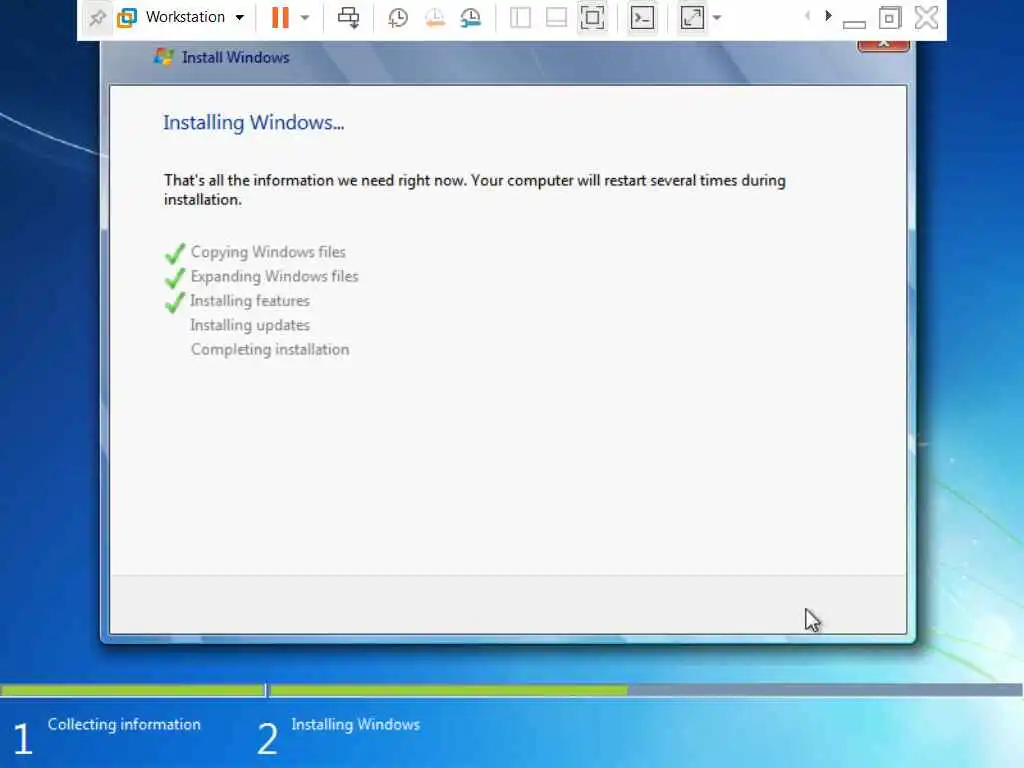The width and height of the screenshot is (1024, 768).
Task: Click the Copying Windows files step
Action: (x=268, y=252)
